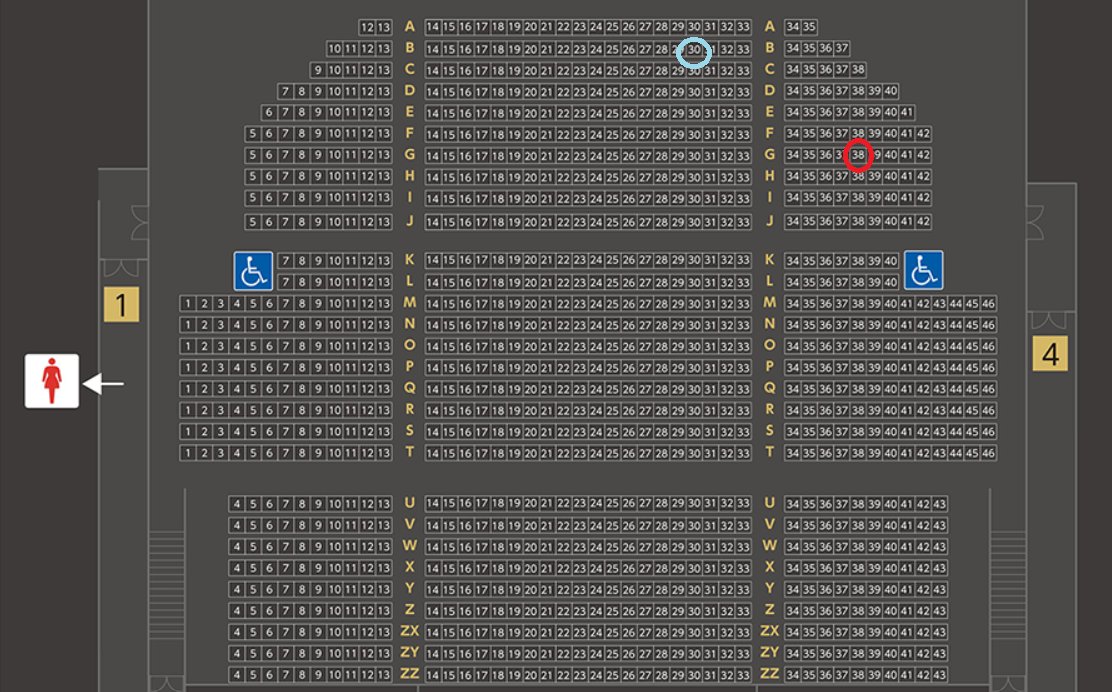Viewport: 1112px width, 692px height.
Task: Select seat 42 in row G
Action: click(923, 155)
